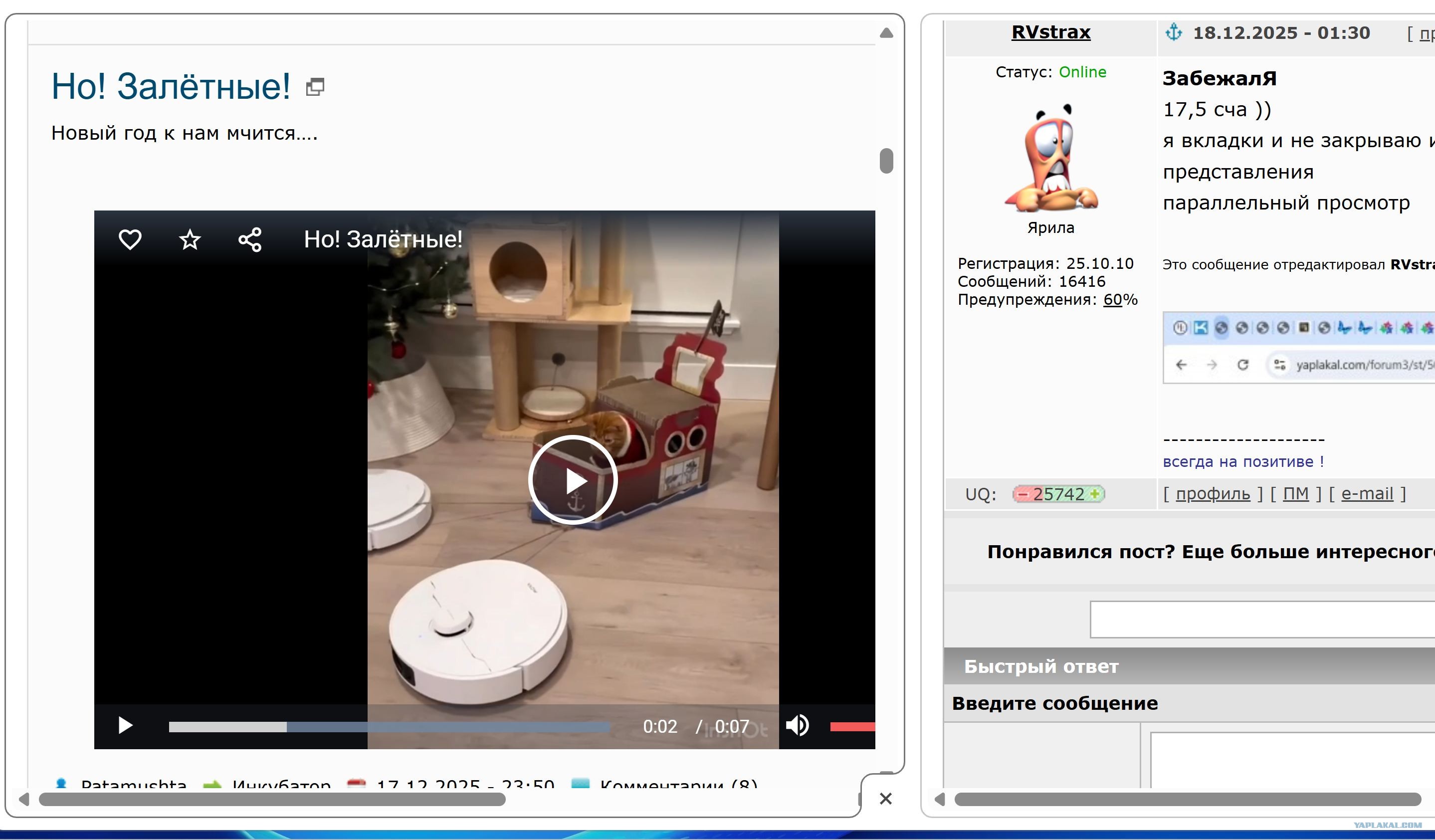
Task: Click the UQ rating value 25742
Action: [x=1058, y=494]
